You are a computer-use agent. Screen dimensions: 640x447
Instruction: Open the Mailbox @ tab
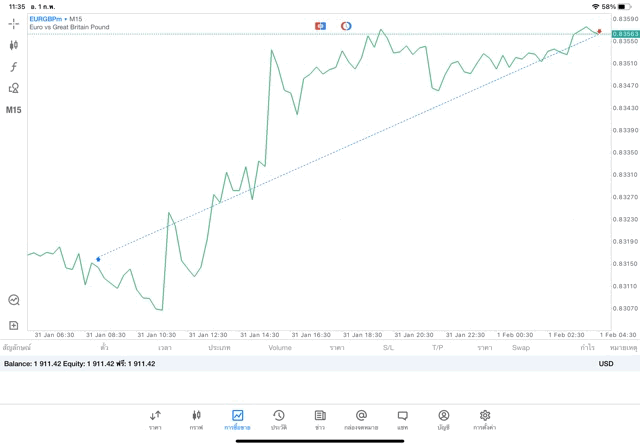(361, 419)
